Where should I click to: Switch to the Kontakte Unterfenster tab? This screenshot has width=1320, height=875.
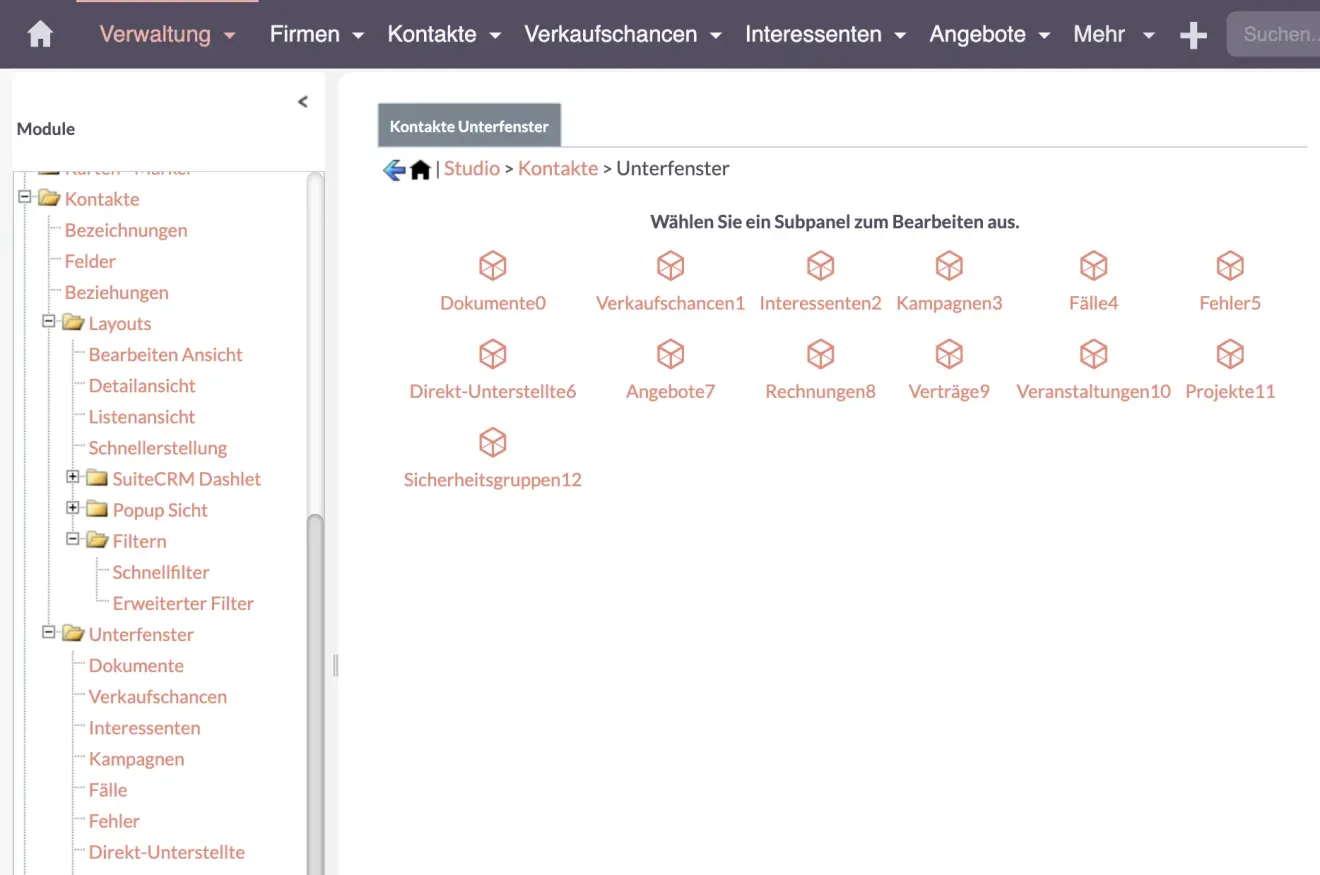468,126
